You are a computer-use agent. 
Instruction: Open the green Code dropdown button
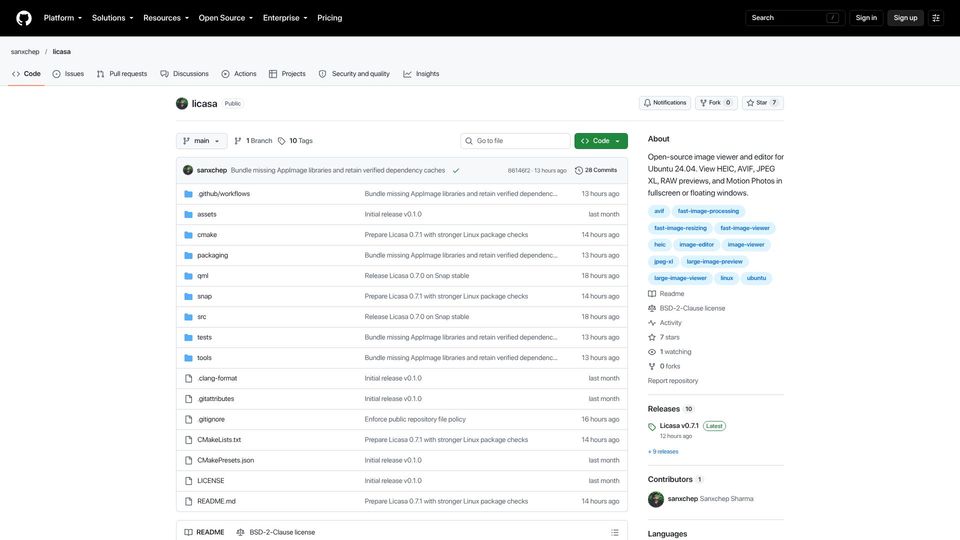pyautogui.click(x=601, y=141)
